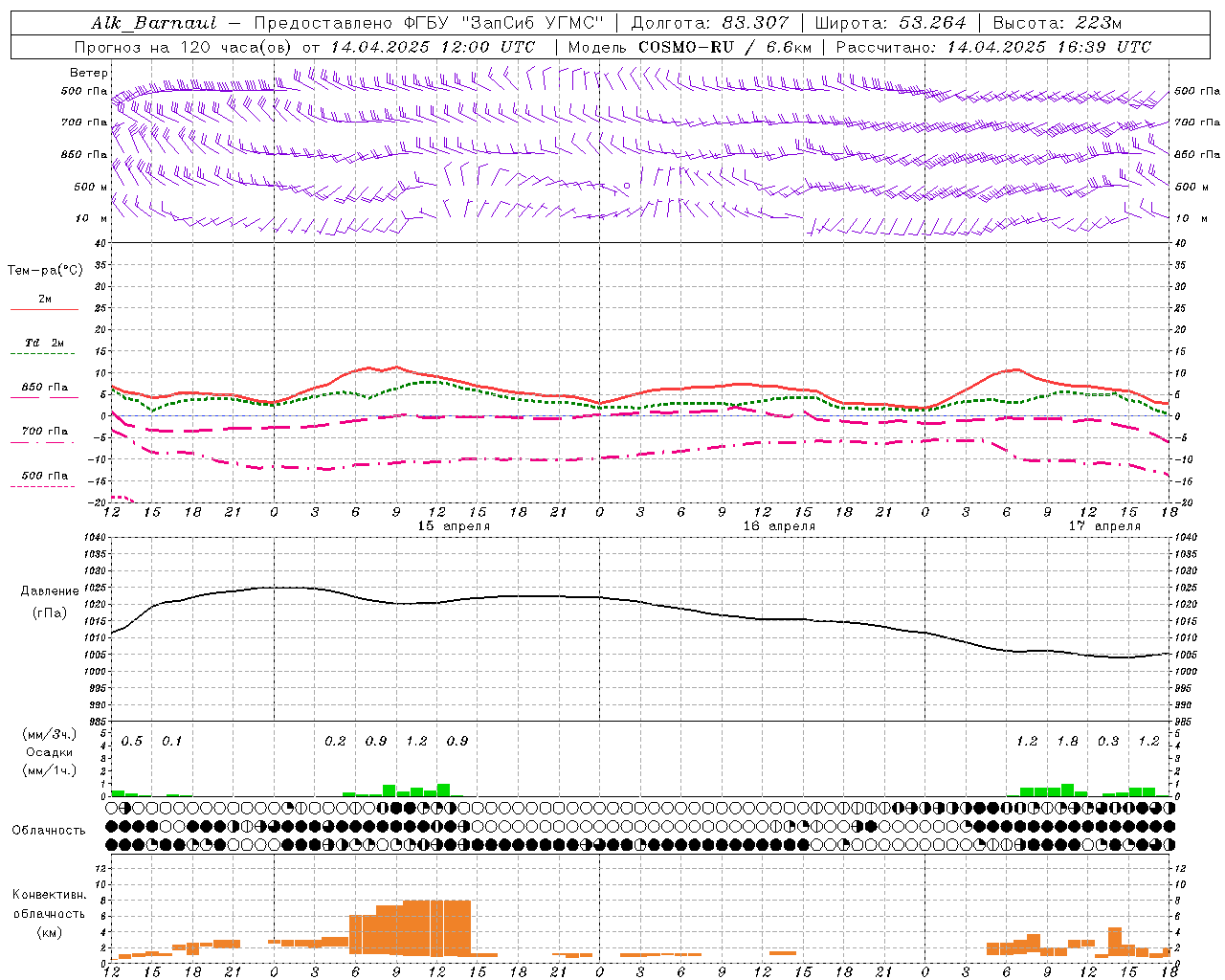Click the 500 гПа temperature legend line swatch
This screenshot has width=1225, height=980.
(43, 486)
